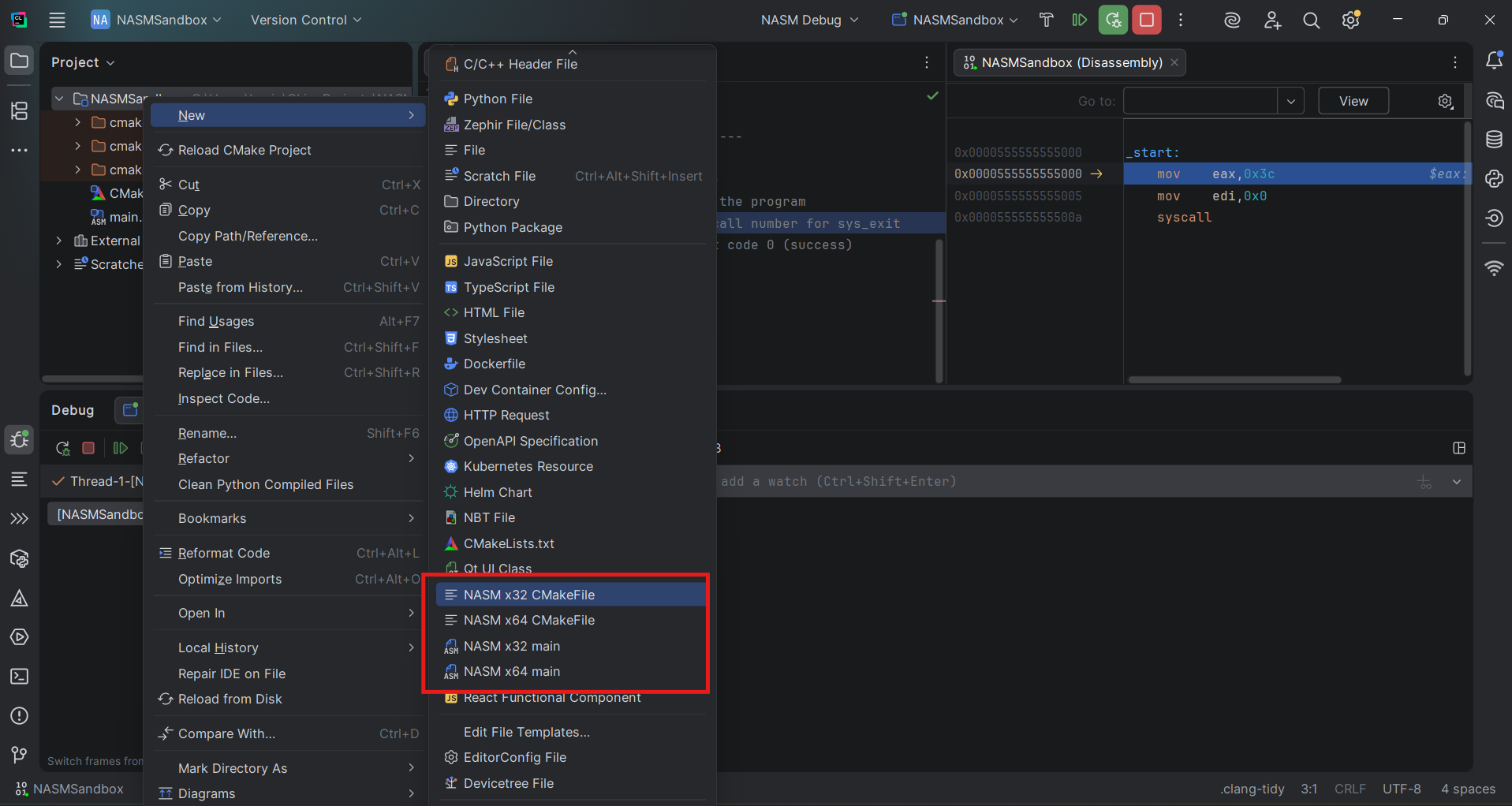Select NASM x64 CMakeFile template

(571, 620)
